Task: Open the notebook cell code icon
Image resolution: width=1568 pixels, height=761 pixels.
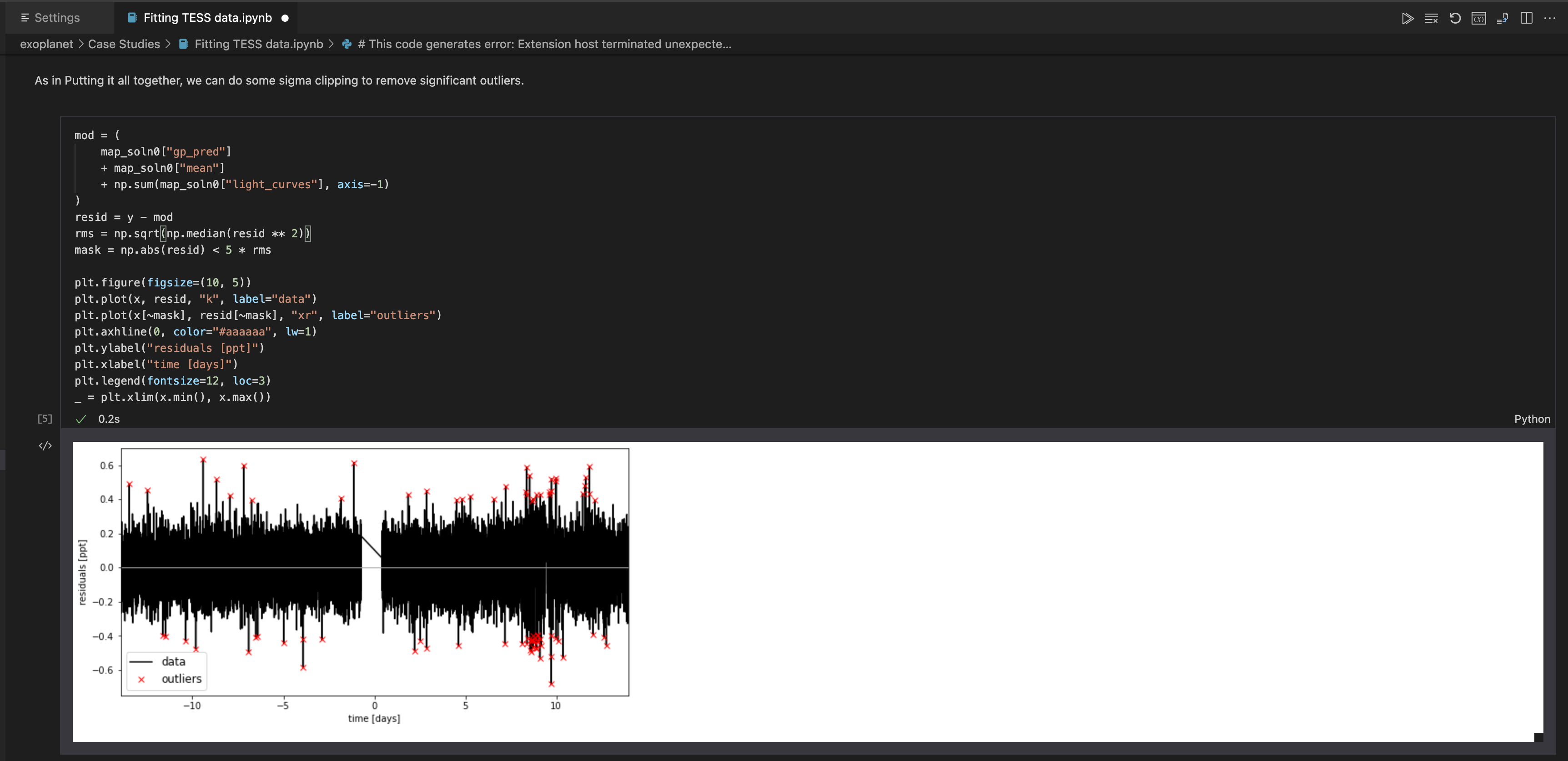Action: pyautogui.click(x=45, y=446)
